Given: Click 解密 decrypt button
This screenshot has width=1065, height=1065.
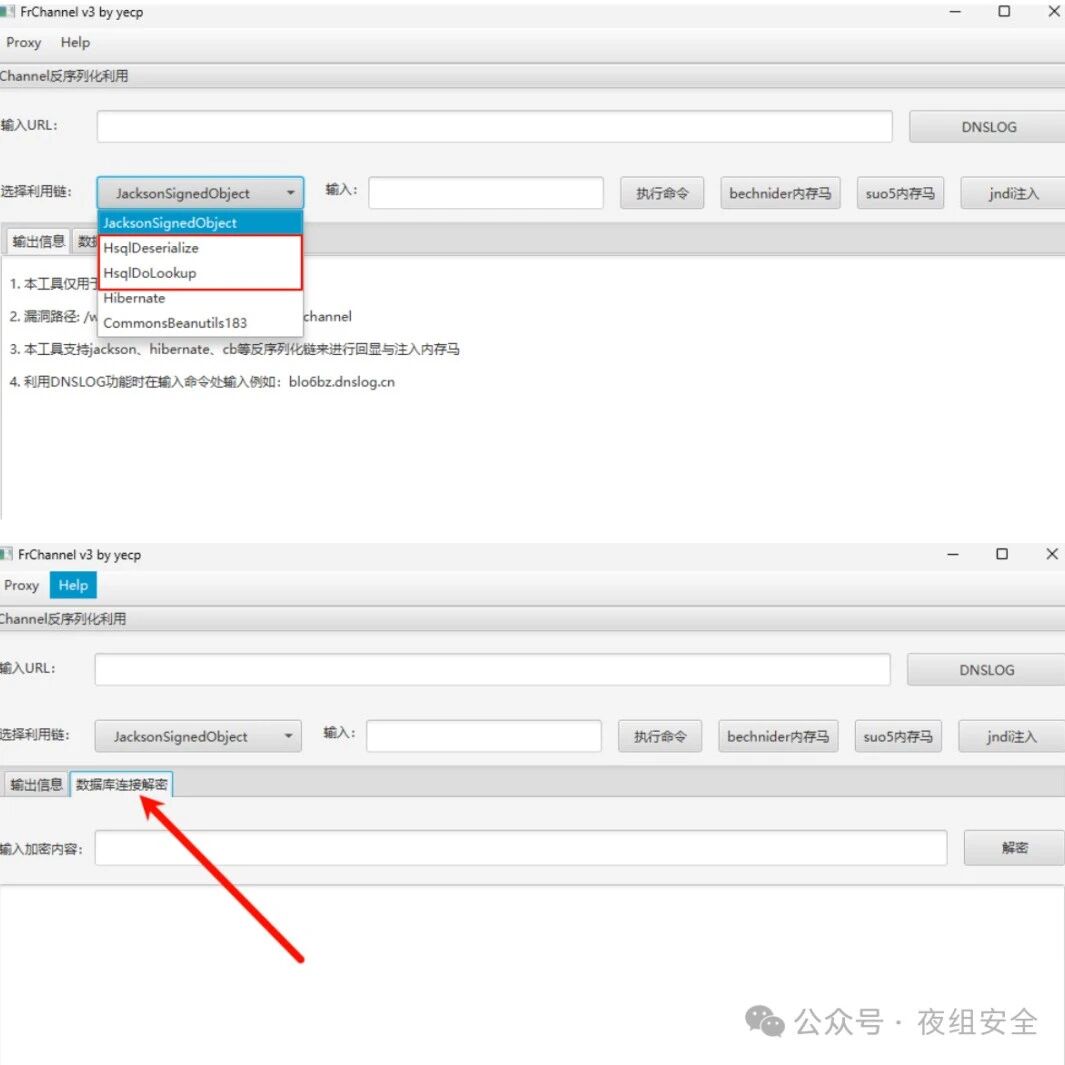Looking at the screenshot, I should (x=1014, y=848).
